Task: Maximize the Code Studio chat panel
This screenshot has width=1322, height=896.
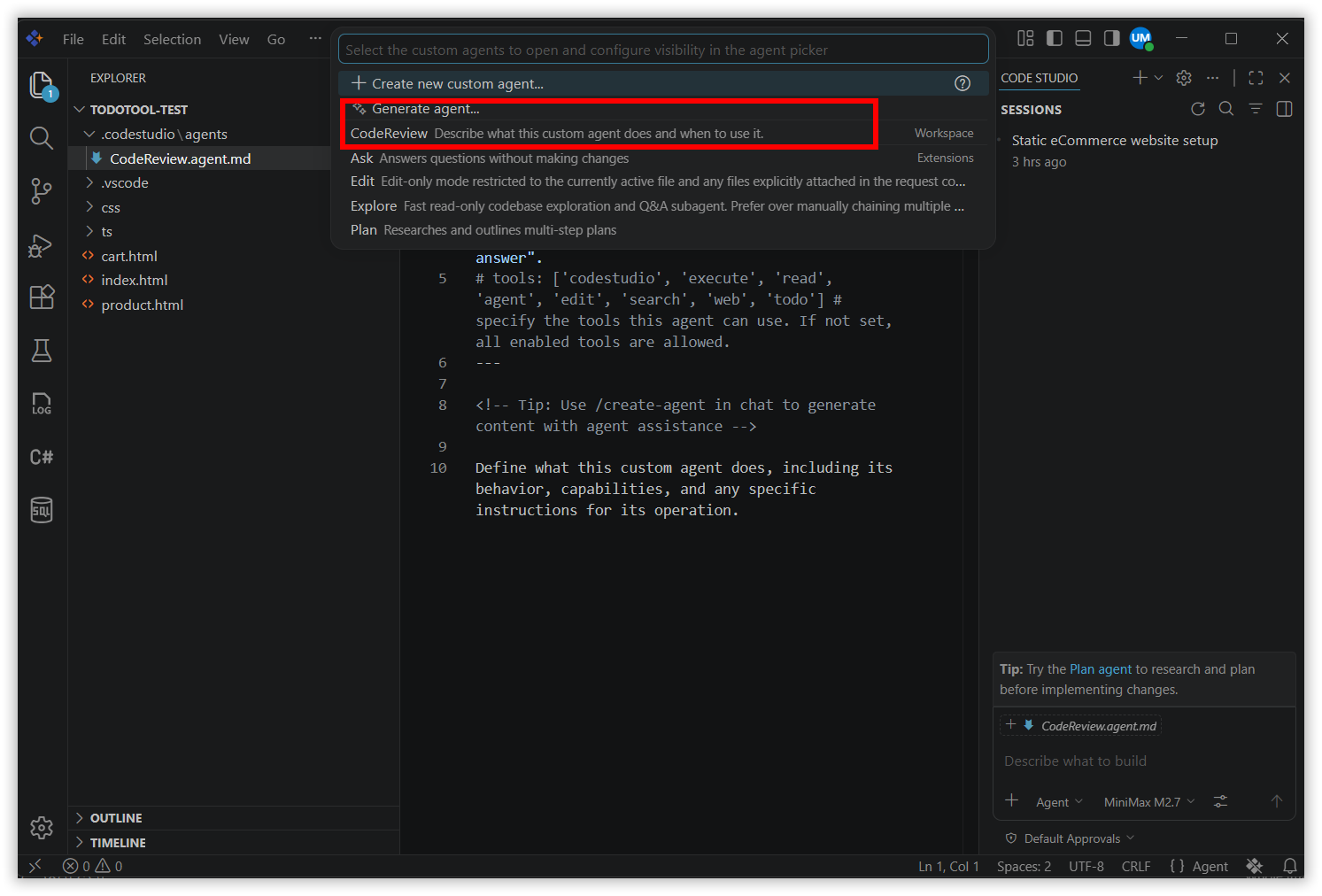Action: (x=1256, y=78)
